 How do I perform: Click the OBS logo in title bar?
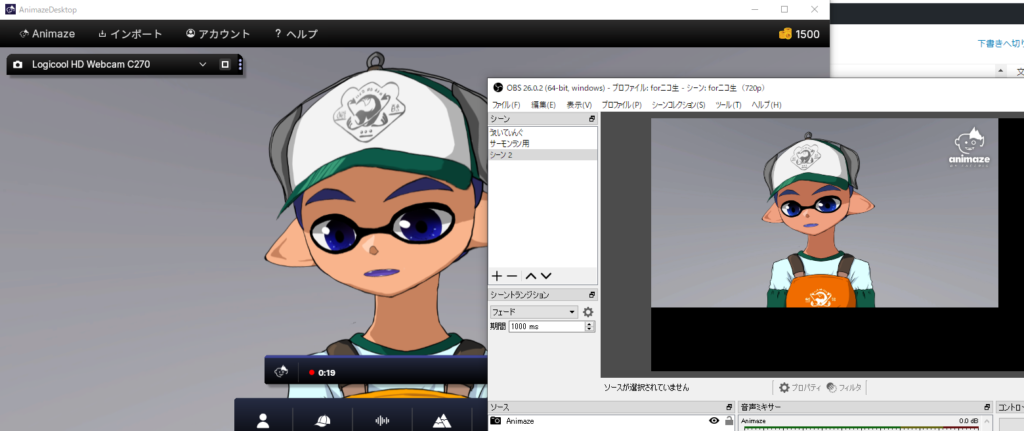(x=498, y=88)
